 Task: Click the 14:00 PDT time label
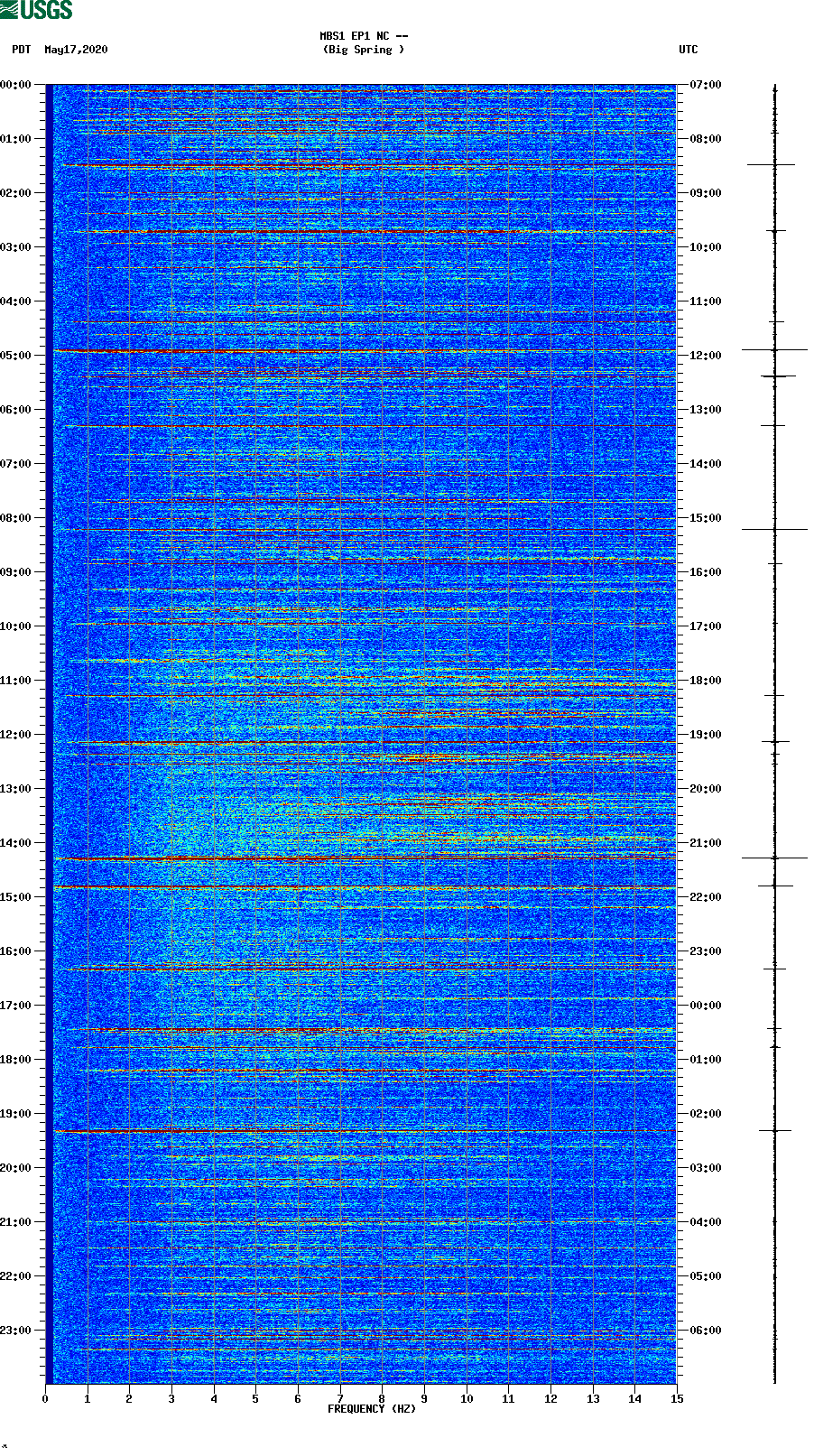click(16, 843)
